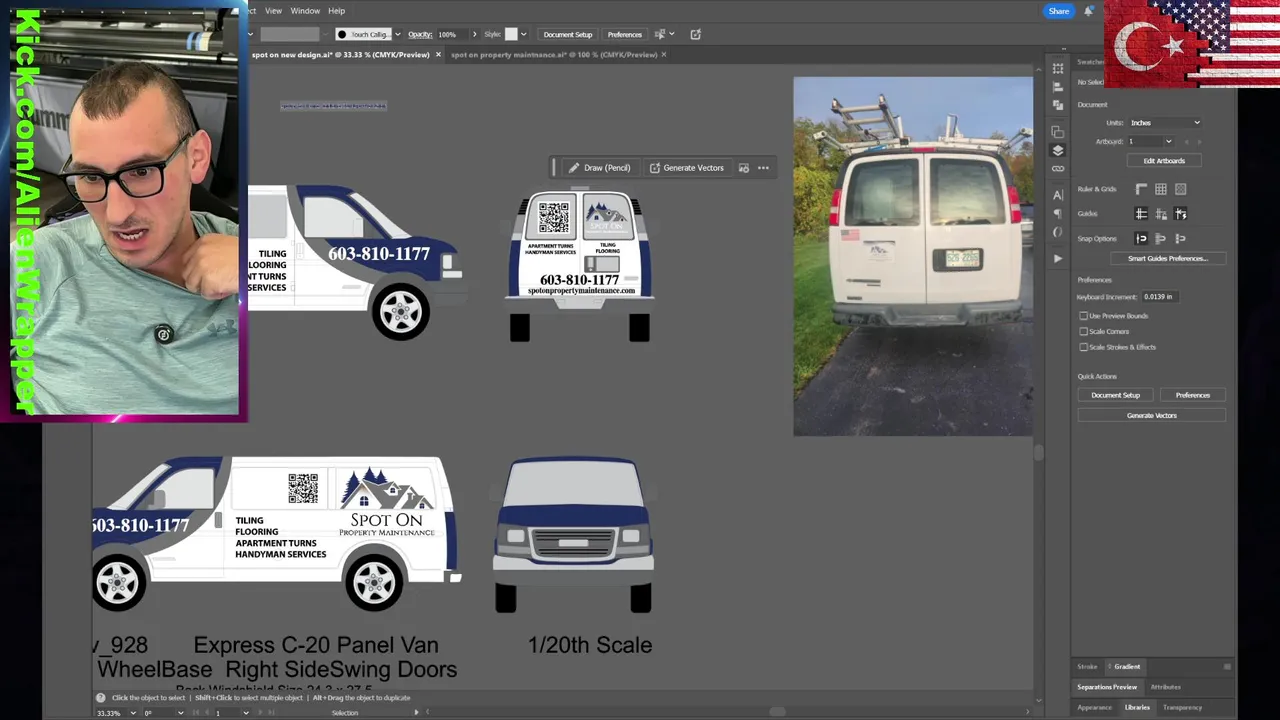Open the rotate view angle dropdown
The image size is (1280, 720).
(180, 713)
